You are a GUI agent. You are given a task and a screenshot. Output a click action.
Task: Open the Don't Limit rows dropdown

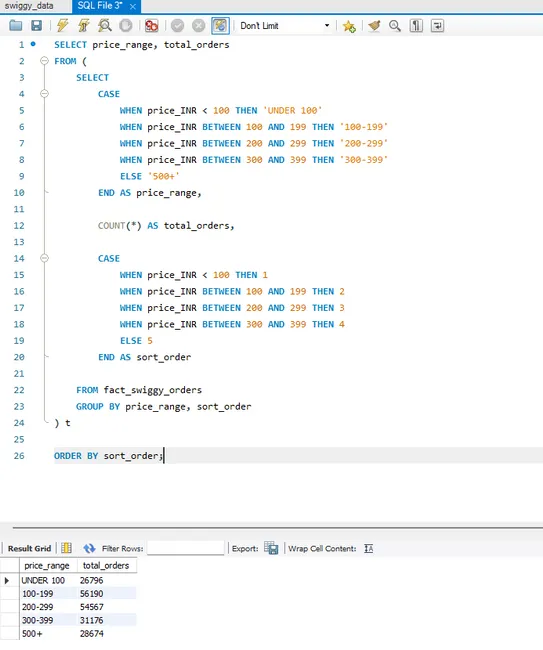[285, 26]
